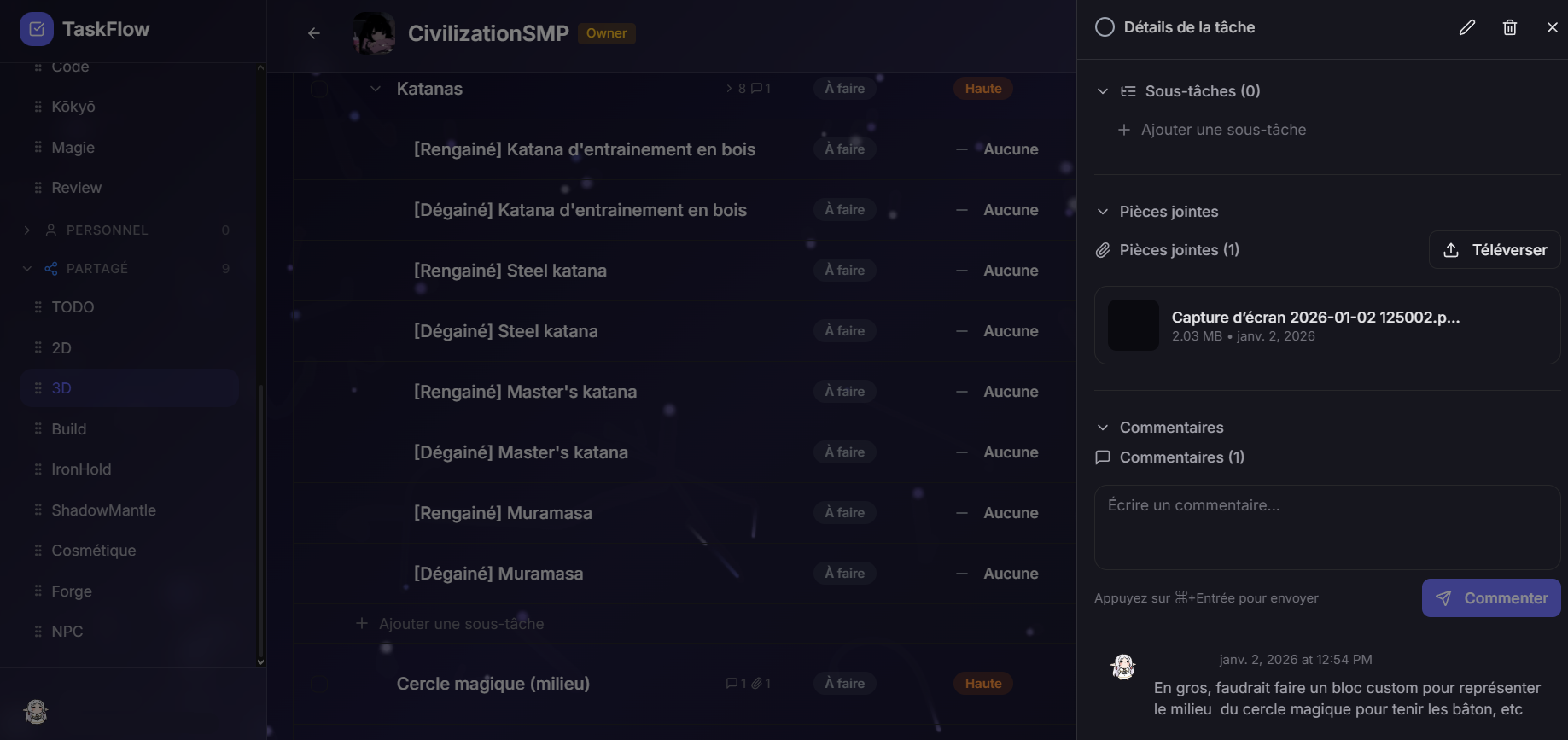1568x740 pixels.
Task: Focus the Écrire un commentaire field
Action: [1327, 527]
